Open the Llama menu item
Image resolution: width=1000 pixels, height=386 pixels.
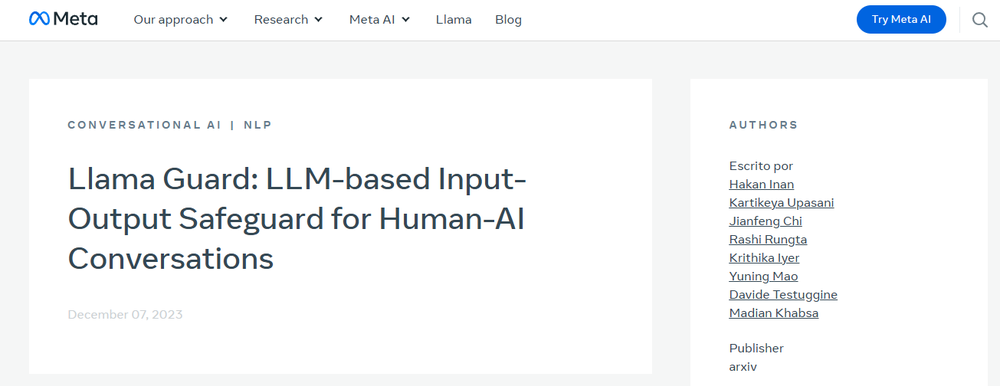tap(453, 20)
